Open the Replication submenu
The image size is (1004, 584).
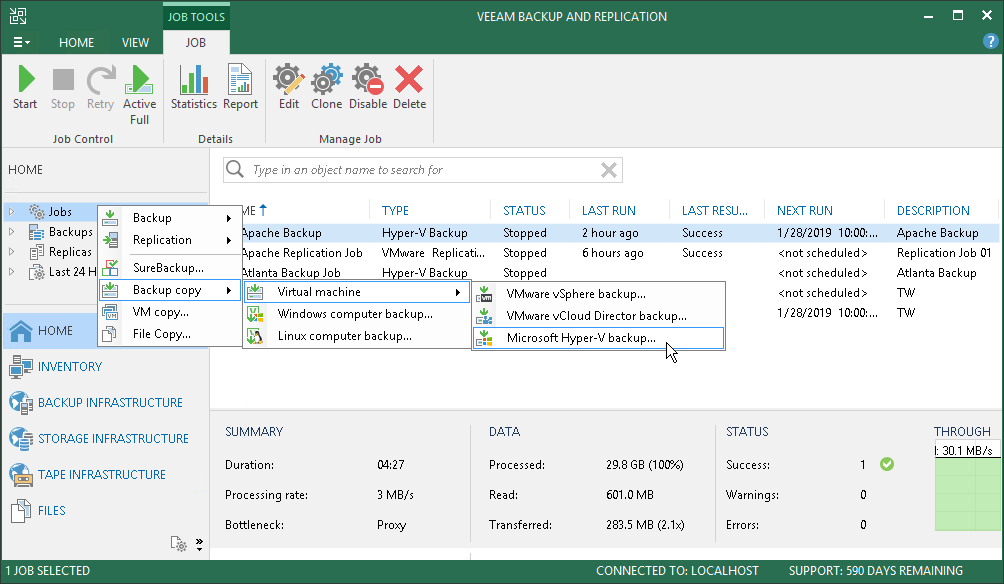click(169, 240)
